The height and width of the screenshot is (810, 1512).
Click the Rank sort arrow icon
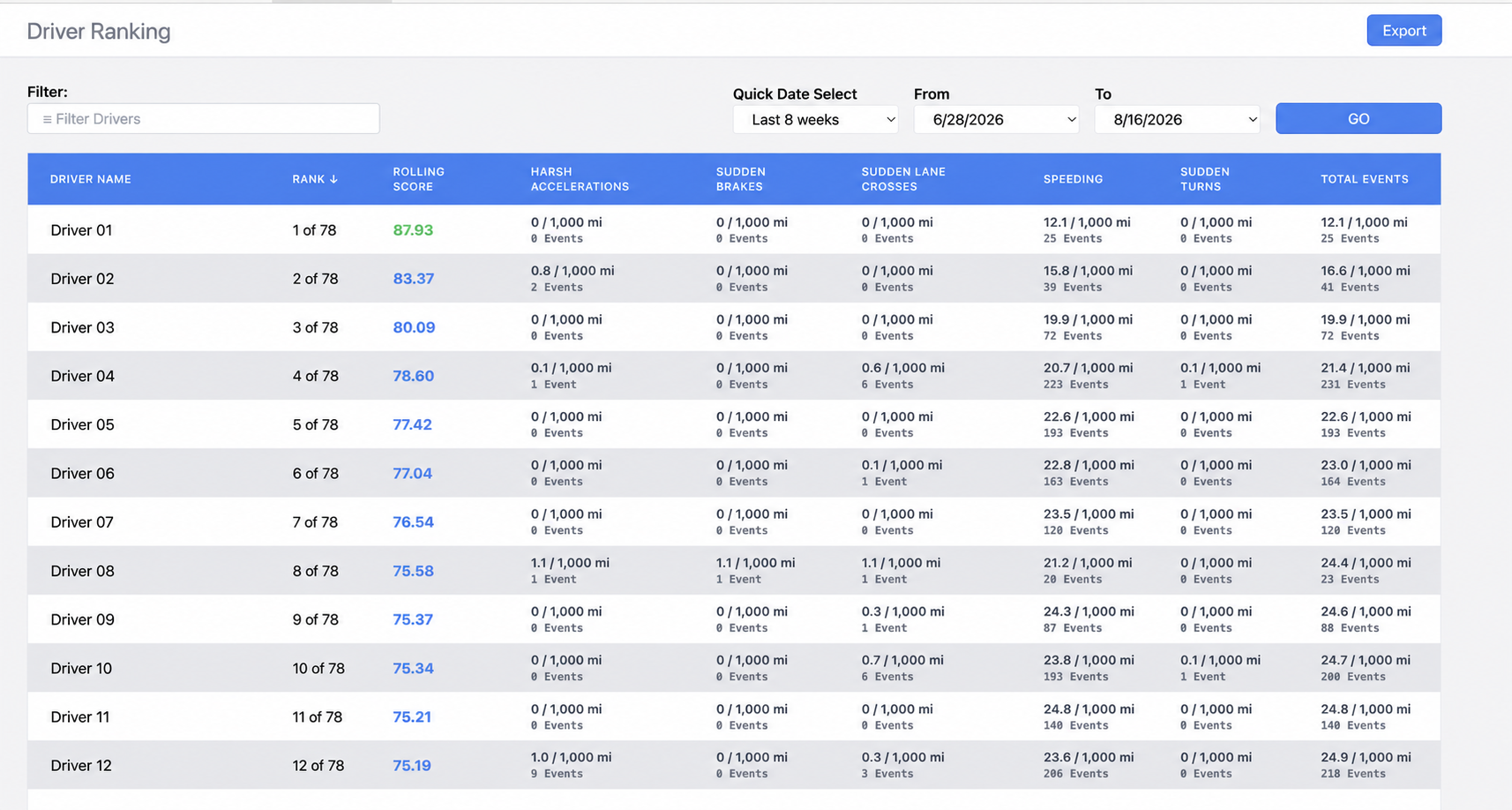click(333, 179)
